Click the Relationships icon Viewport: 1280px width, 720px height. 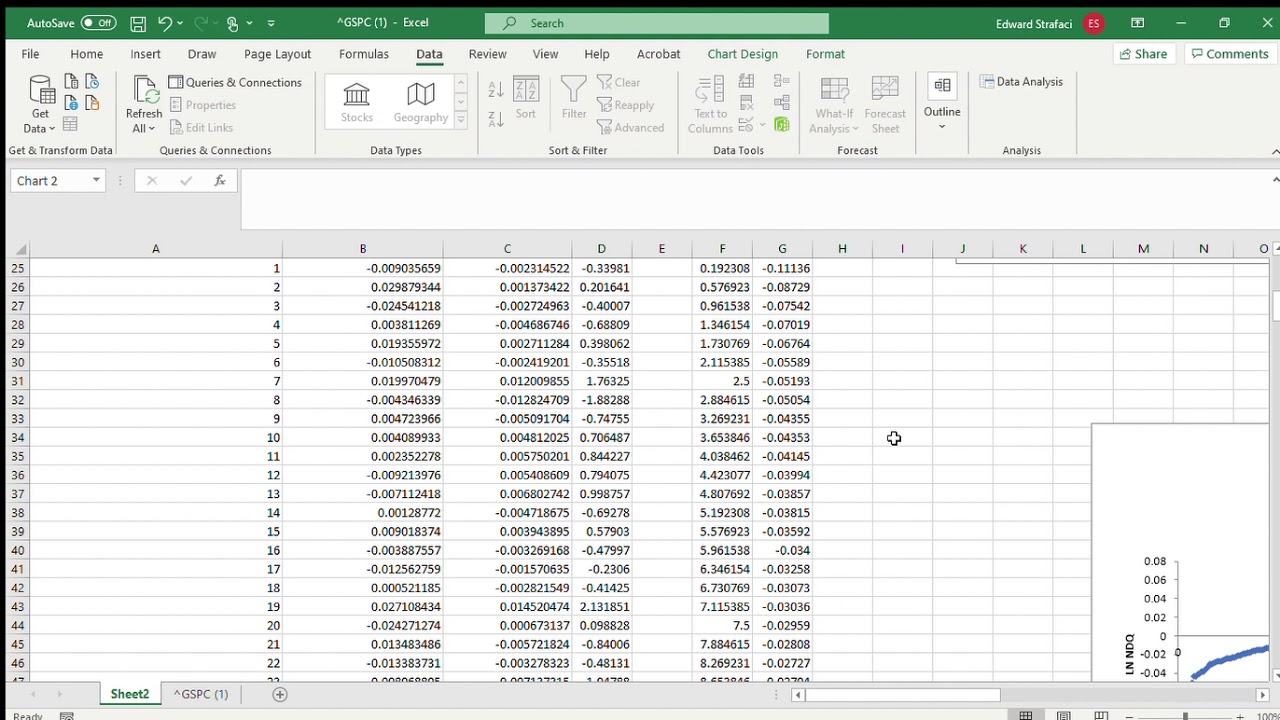tap(782, 102)
